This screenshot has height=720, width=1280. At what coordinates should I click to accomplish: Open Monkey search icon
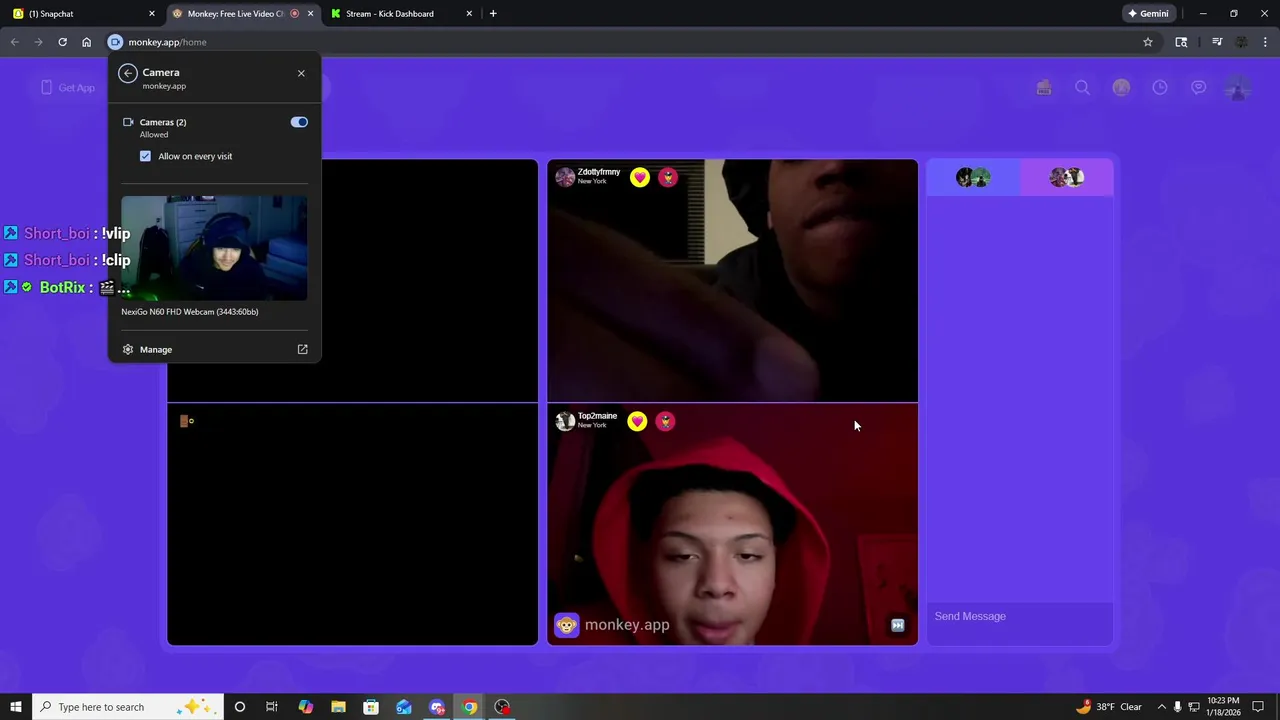click(x=1082, y=88)
